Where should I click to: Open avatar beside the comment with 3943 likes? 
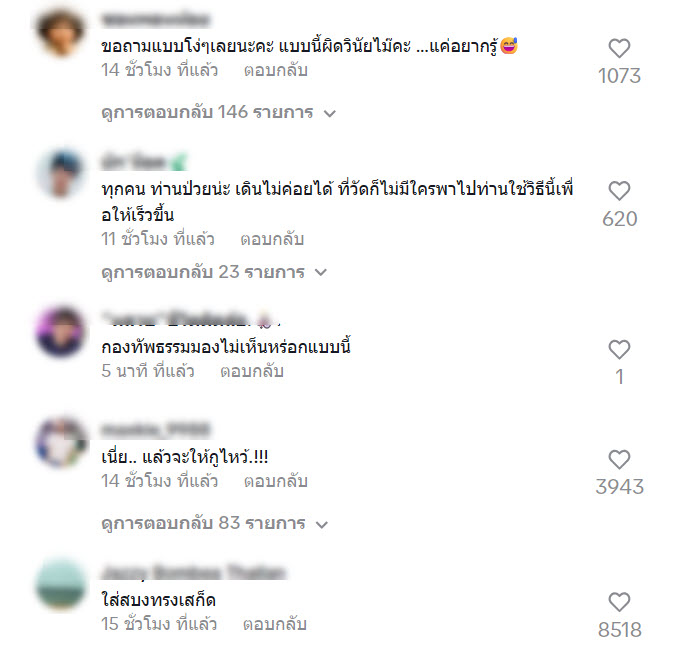60,442
